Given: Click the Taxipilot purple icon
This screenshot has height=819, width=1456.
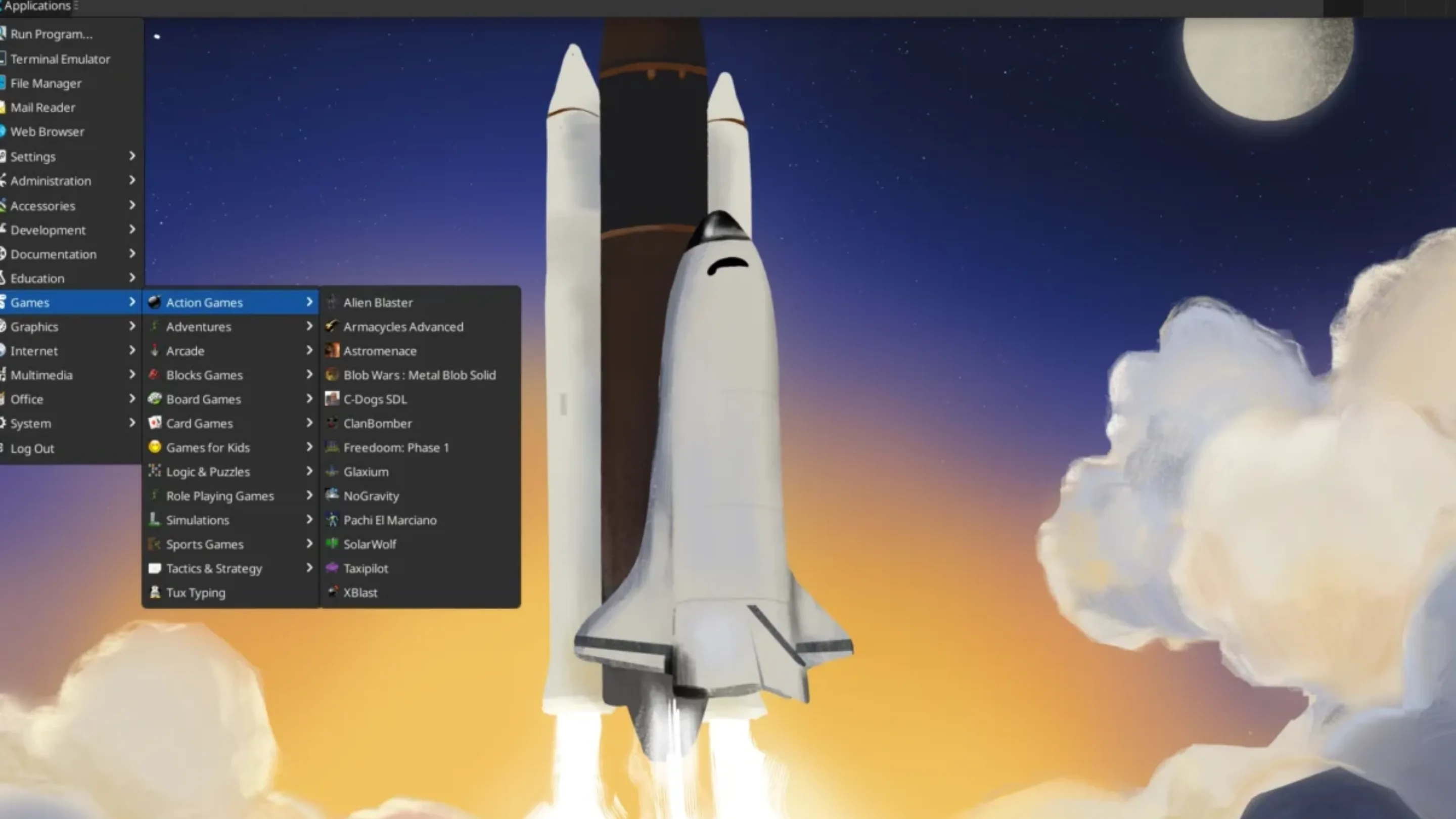Looking at the screenshot, I should click(332, 568).
